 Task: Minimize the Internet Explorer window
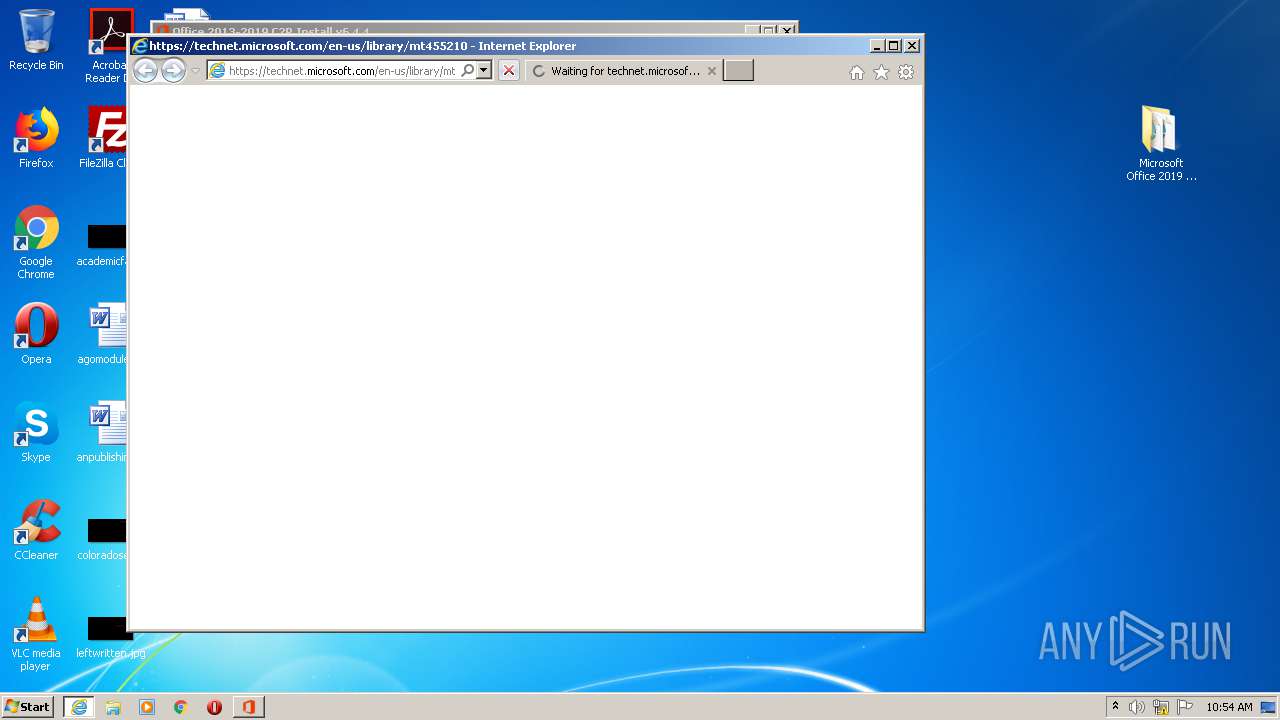877,46
